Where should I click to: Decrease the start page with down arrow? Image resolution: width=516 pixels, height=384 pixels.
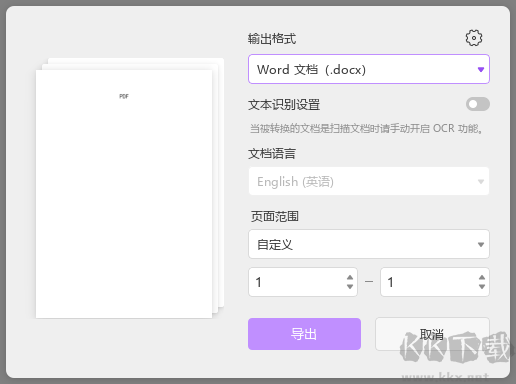350,287
